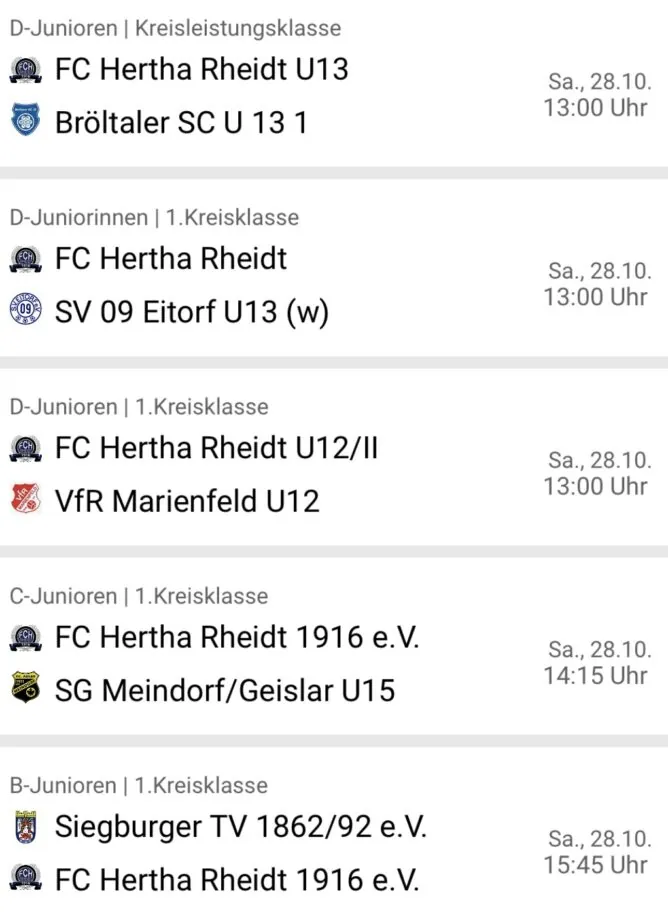
Task: Click the VfR Marienfeld red logo
Action: pos(26,499)
